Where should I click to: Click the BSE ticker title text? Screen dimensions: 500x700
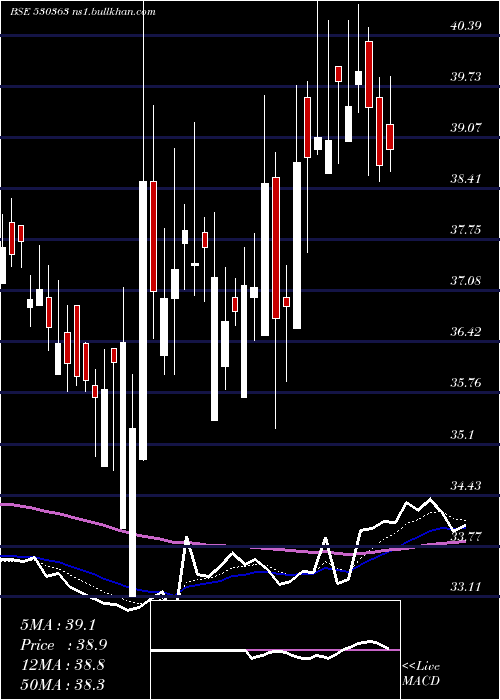tap(83, 12)
